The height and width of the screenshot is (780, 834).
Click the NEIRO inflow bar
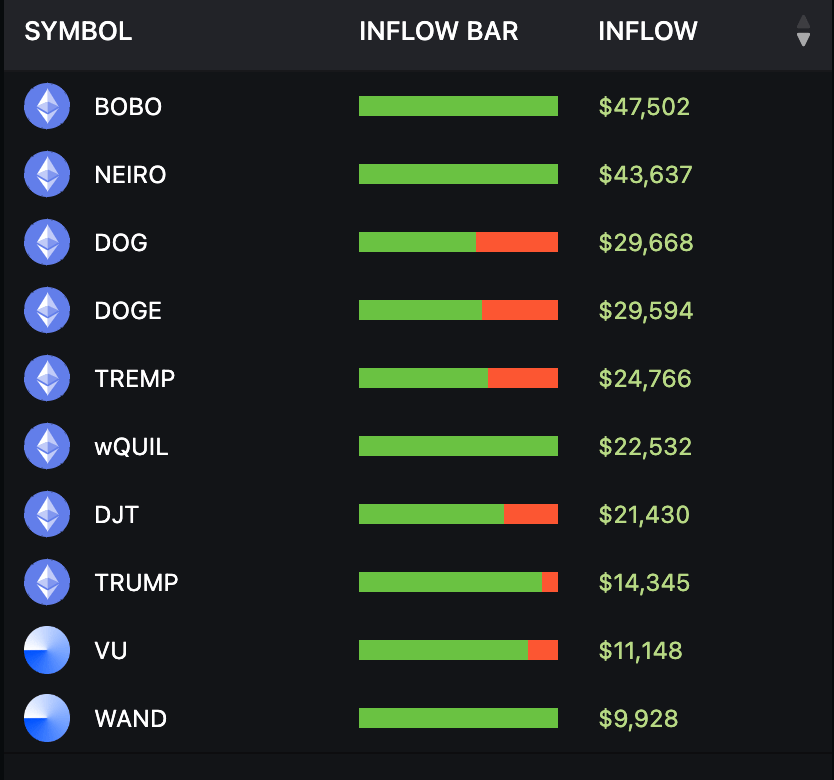click(458, 174)
